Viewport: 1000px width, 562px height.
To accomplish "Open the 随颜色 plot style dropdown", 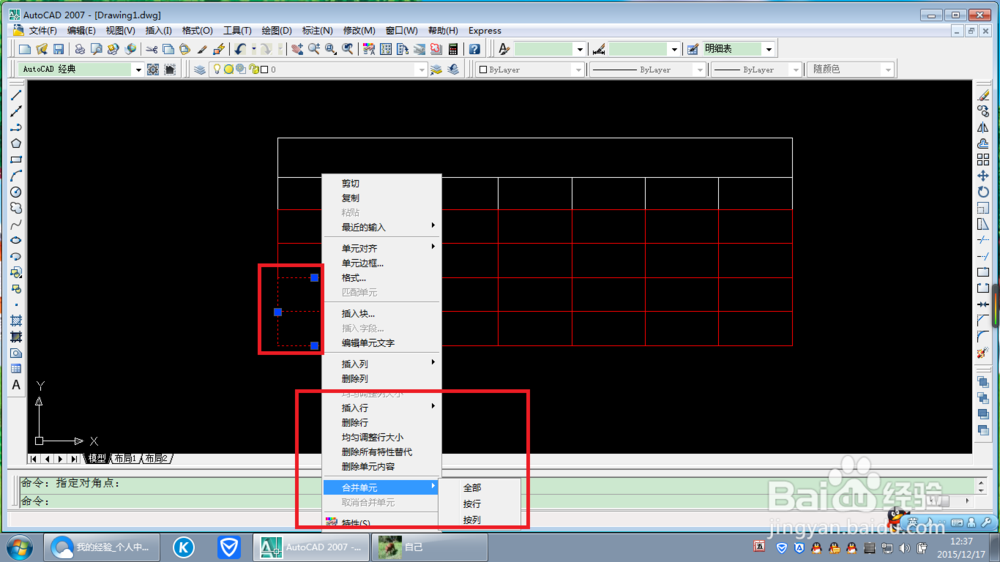I will 888,70.
